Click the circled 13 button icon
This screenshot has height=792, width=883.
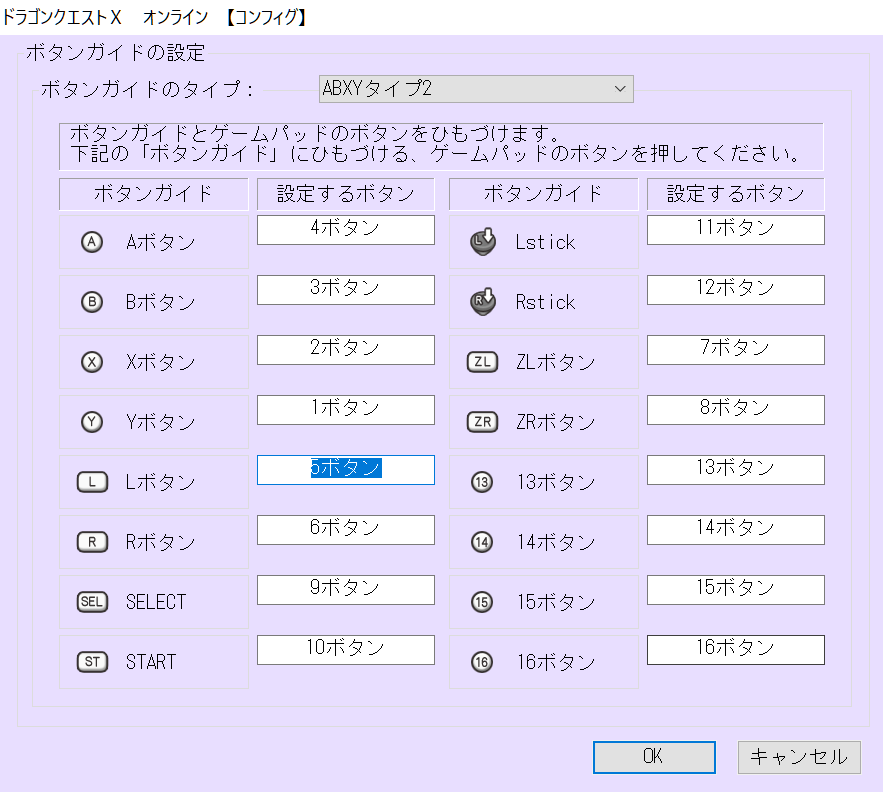point(481,482)
